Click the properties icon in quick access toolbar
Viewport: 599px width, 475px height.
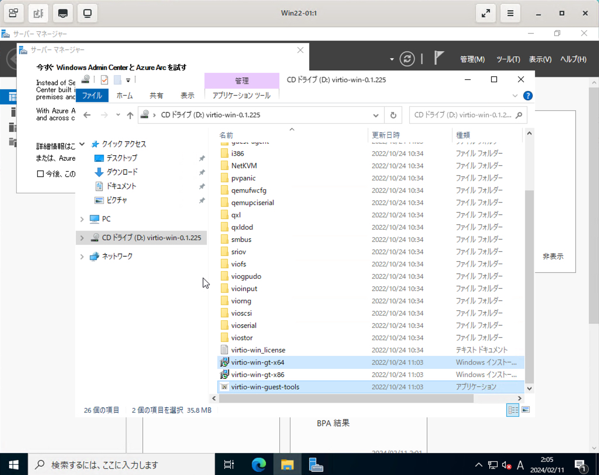coord(104,80)
